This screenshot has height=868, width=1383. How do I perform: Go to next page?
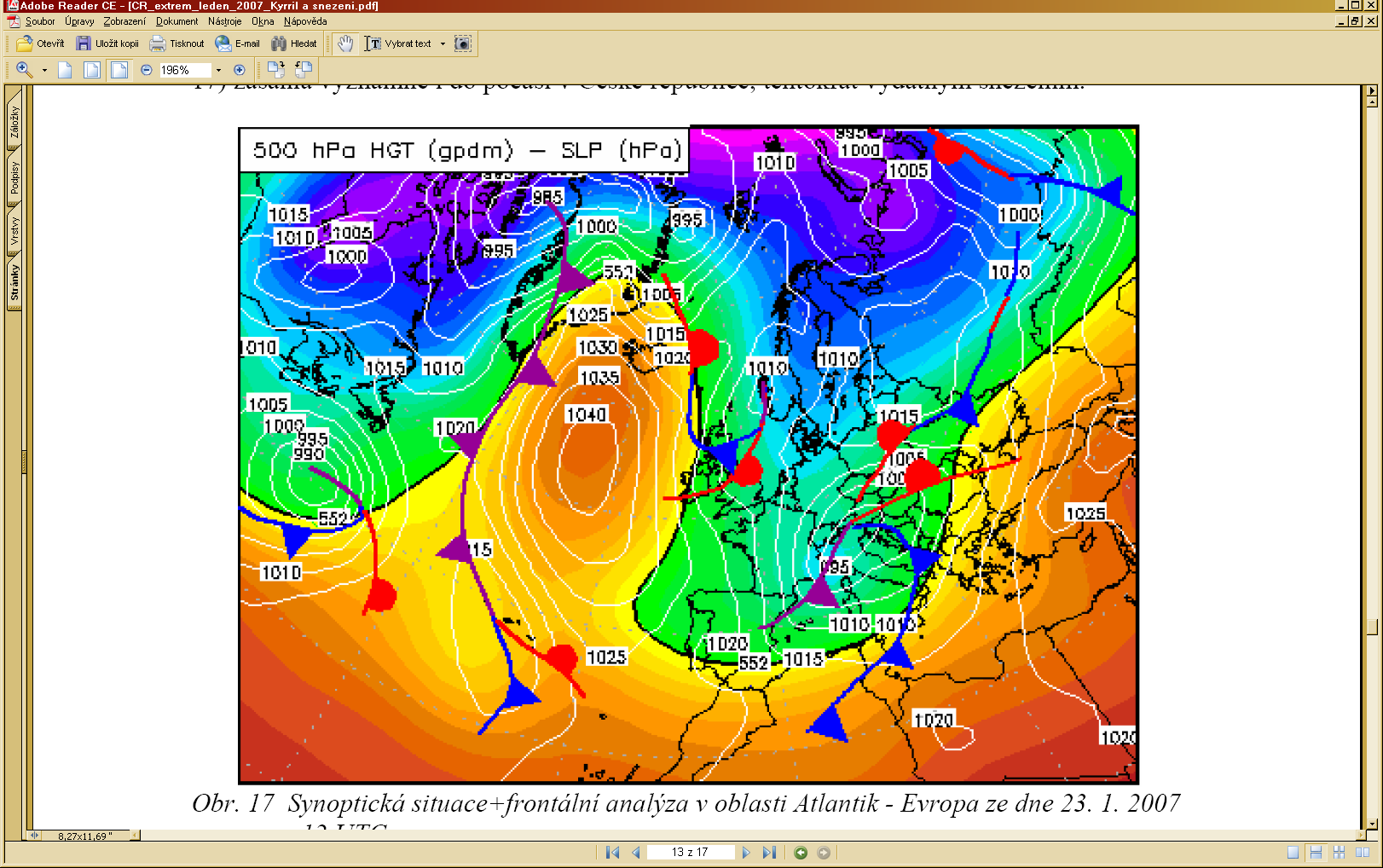coord(746,853)
